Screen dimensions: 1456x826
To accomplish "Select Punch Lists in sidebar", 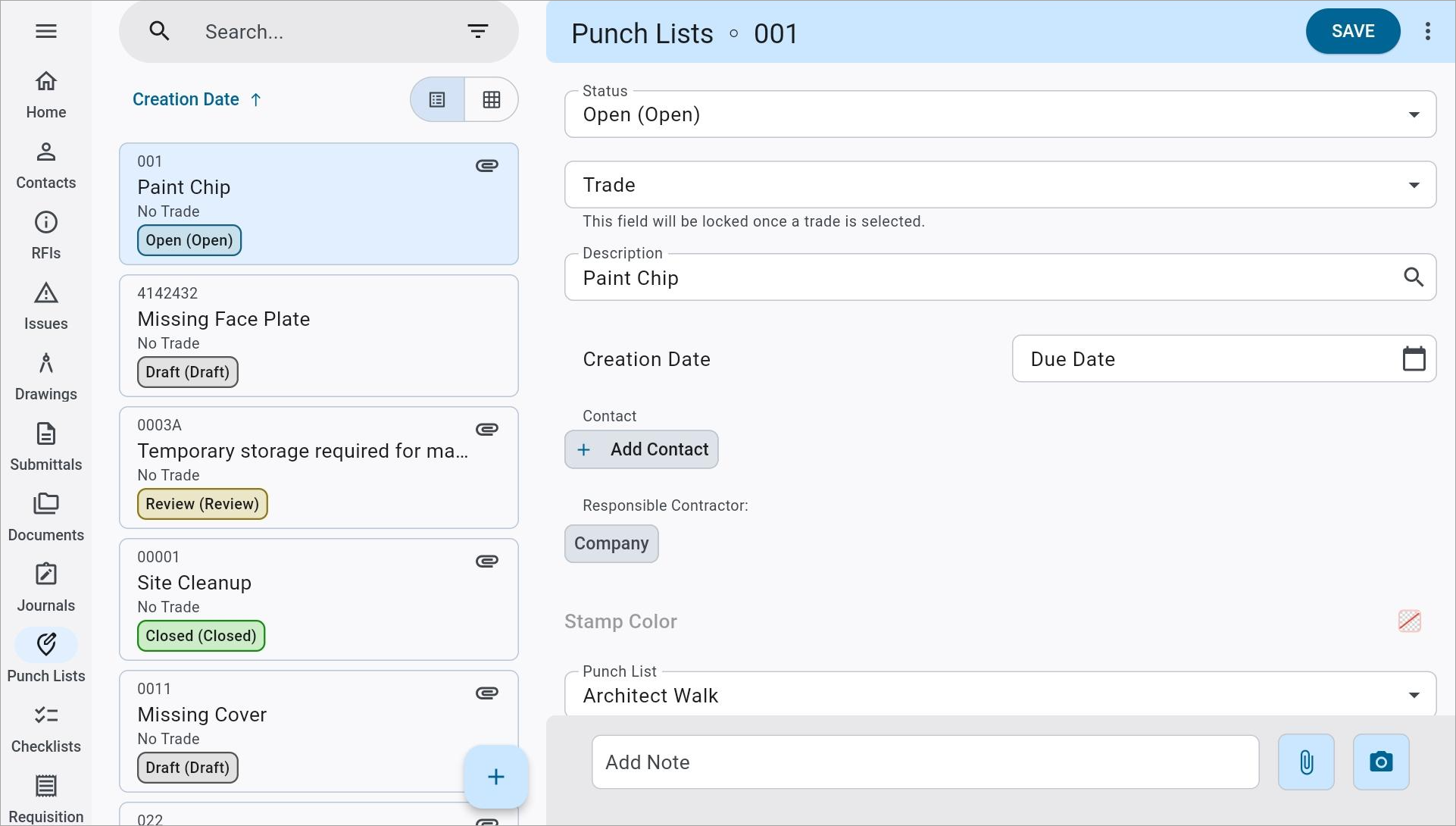I will 46,658.
